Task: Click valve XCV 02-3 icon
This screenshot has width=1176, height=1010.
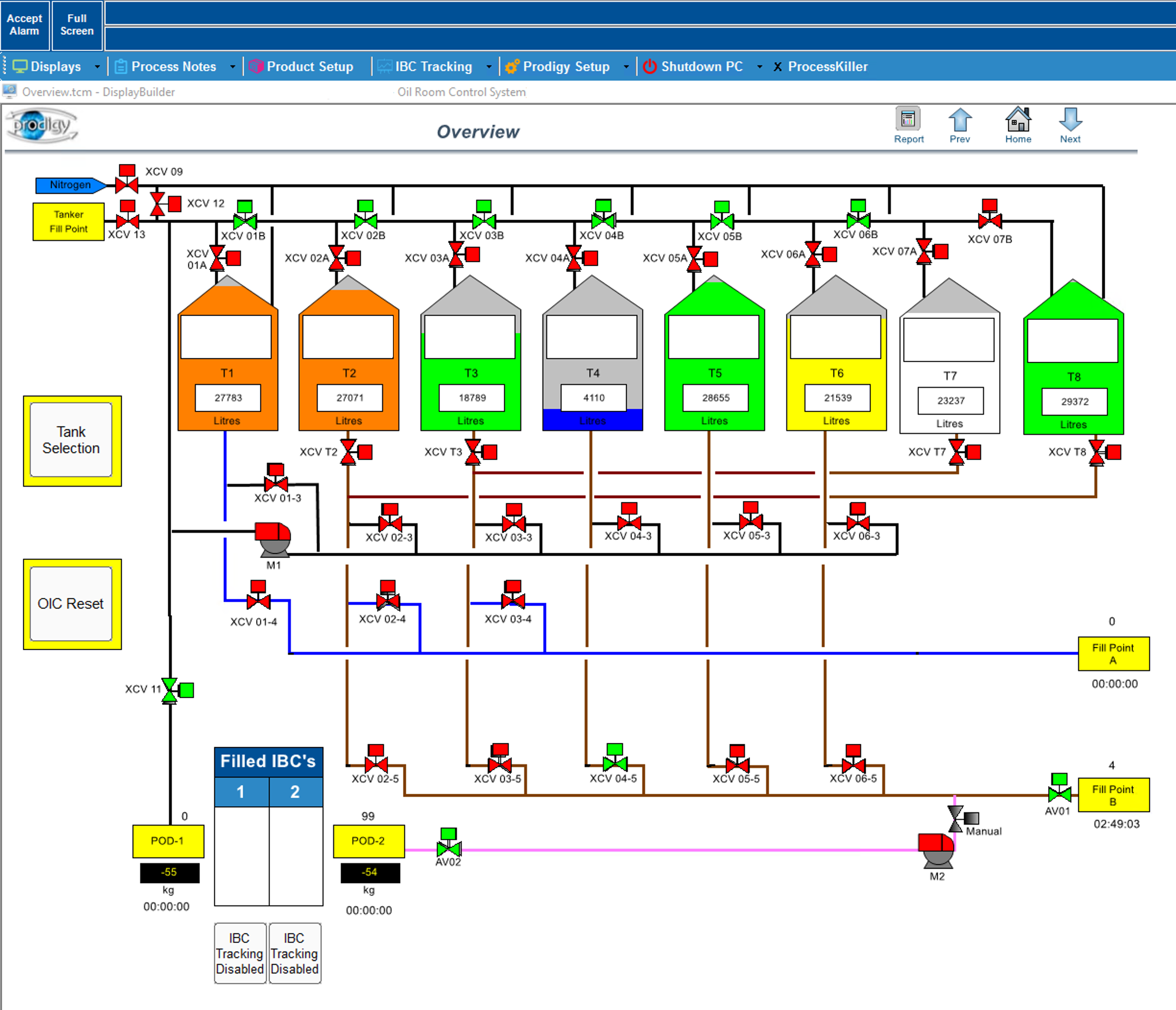Action: pos(390,517)
